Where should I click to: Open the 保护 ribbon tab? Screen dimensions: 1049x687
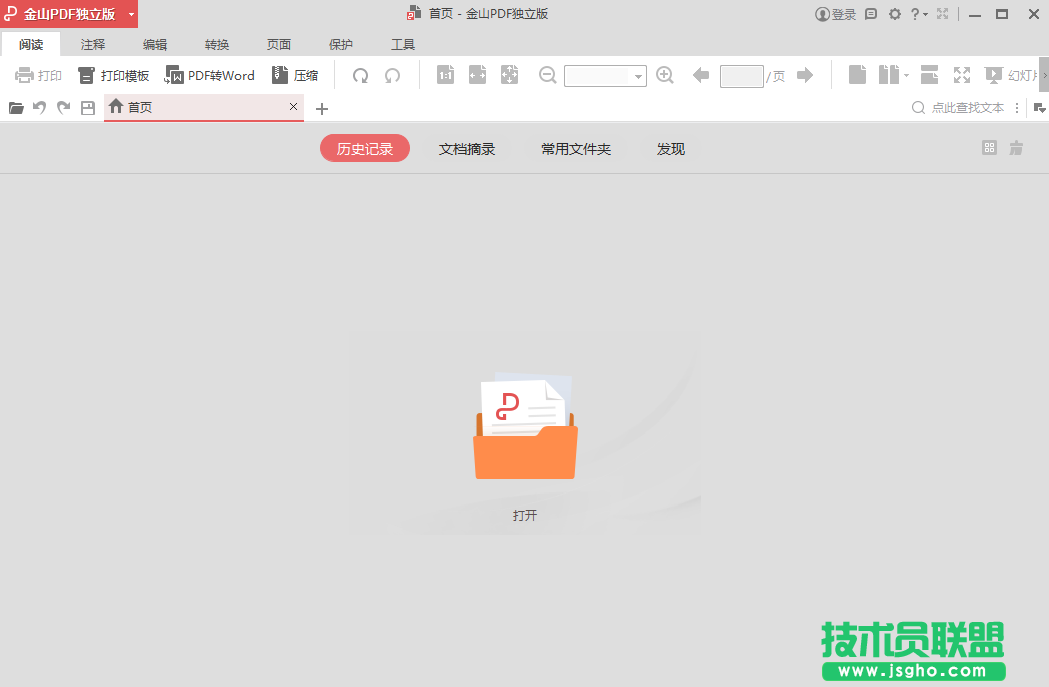click(x=341, y=44)
